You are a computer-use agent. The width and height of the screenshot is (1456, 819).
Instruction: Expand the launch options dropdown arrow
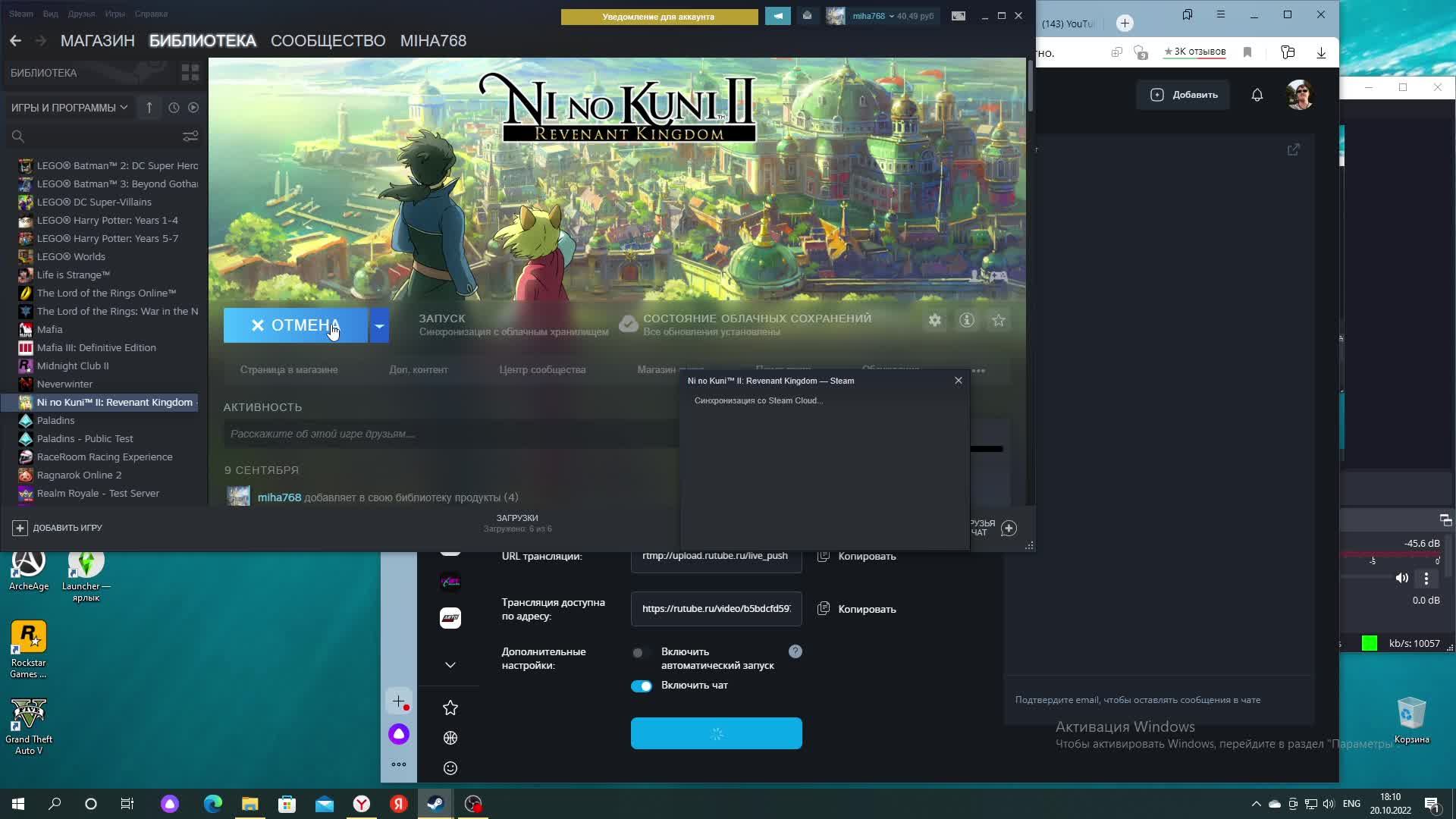point(379,326)
